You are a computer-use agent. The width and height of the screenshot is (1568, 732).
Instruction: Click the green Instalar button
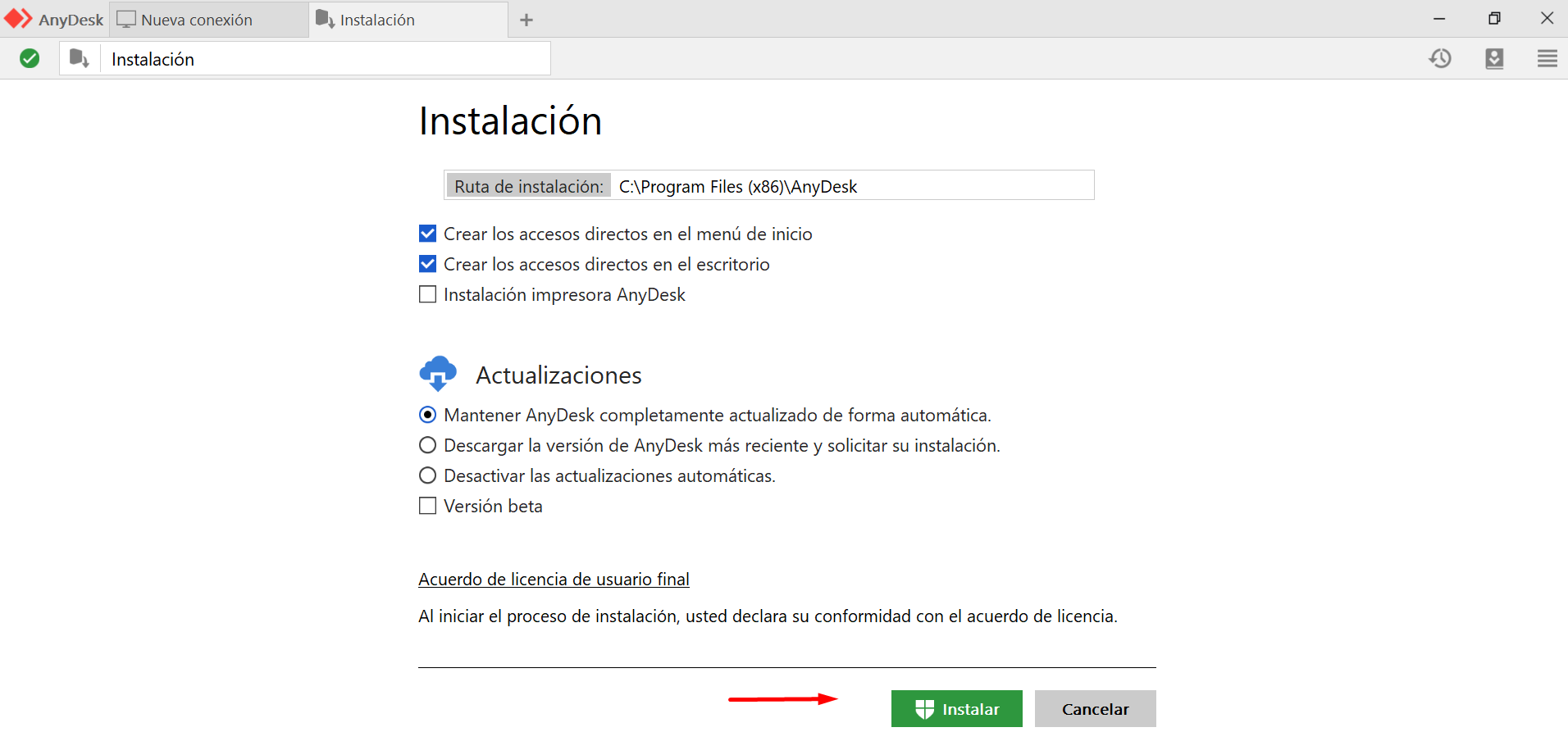click(x=956, y=709)
